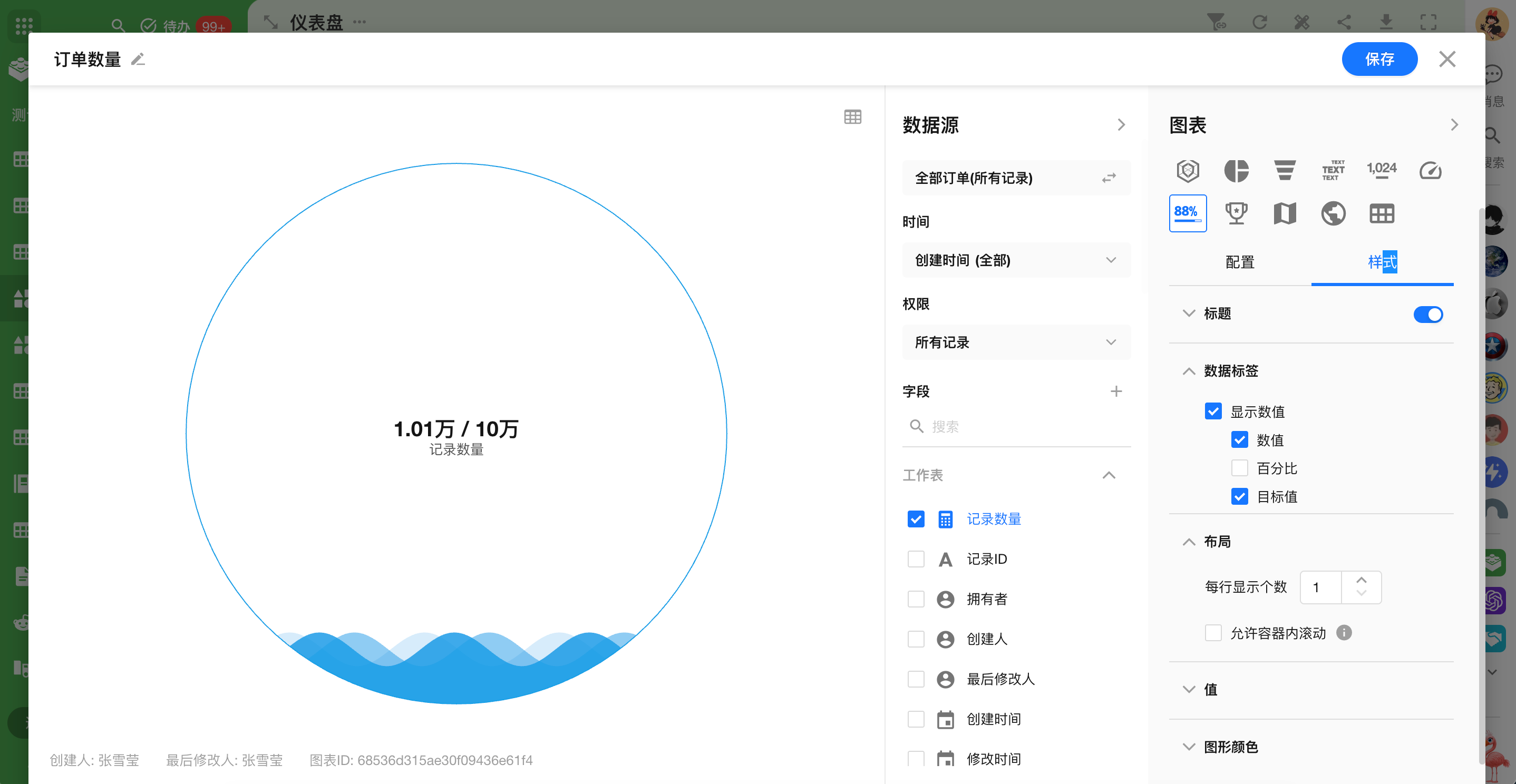
Task: Check the 最后修改人 field checkbox
Action: pos(916,679)
